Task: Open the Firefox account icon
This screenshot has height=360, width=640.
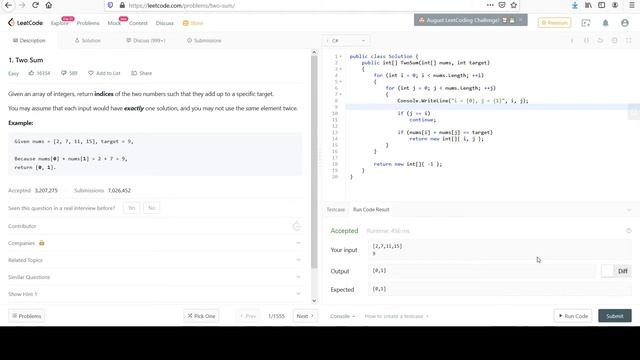Action: [x=615, y=5]
